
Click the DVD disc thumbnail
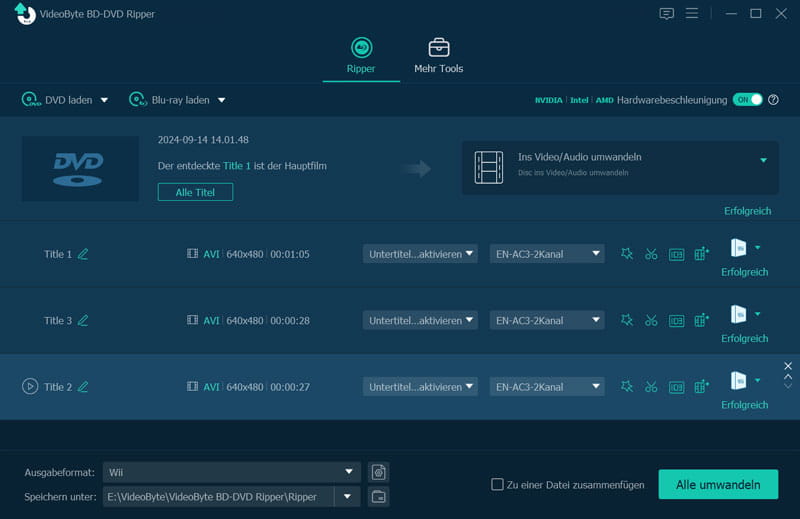tap(80, 168)
